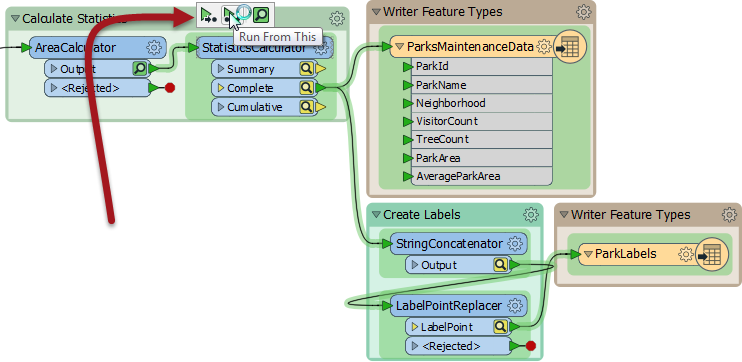Click the Run To This icon
Image resolution: width=742 pixels, height=362 pixels.
207,15
